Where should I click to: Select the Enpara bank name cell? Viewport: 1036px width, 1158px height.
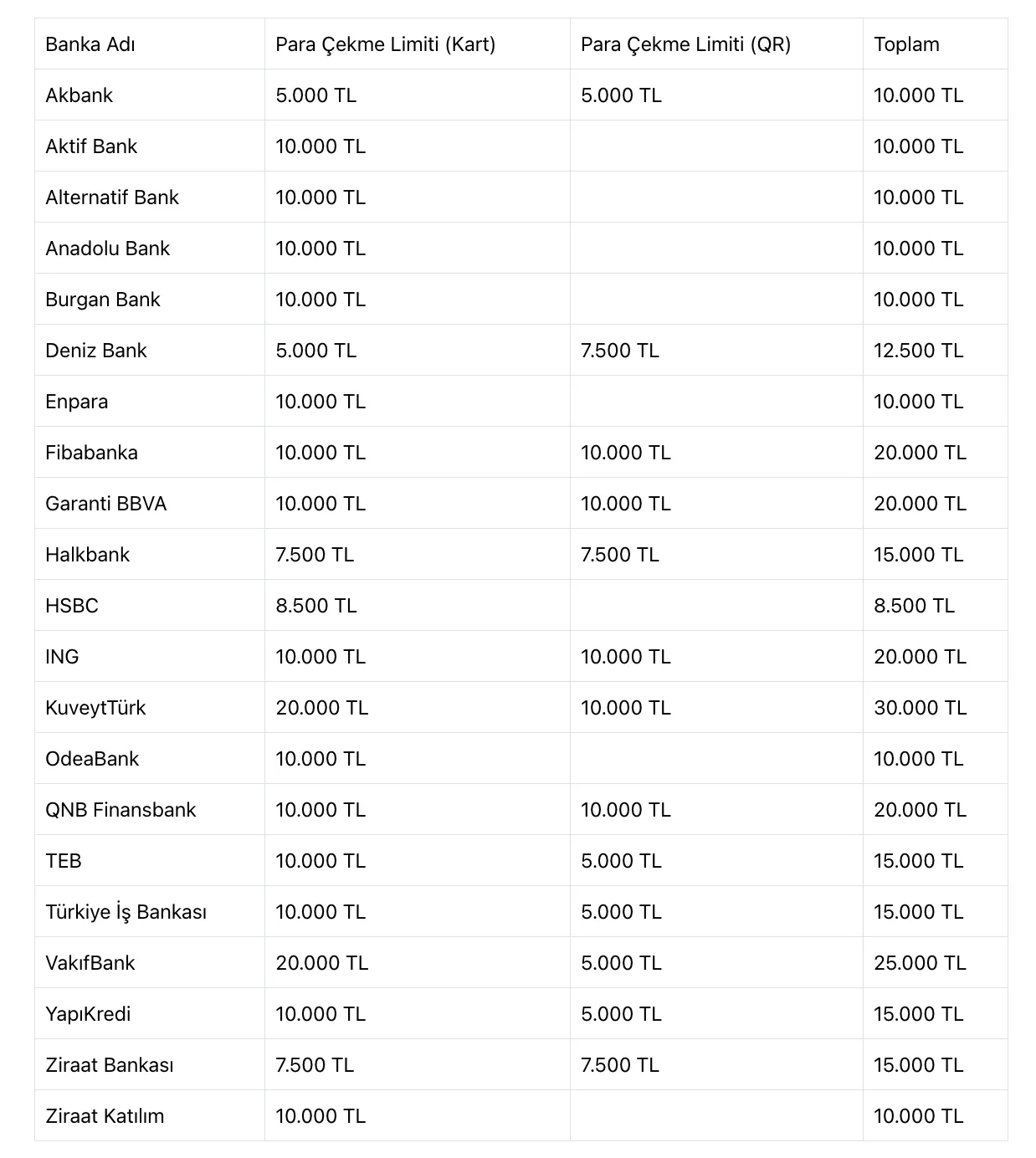[x=77, y=402]
